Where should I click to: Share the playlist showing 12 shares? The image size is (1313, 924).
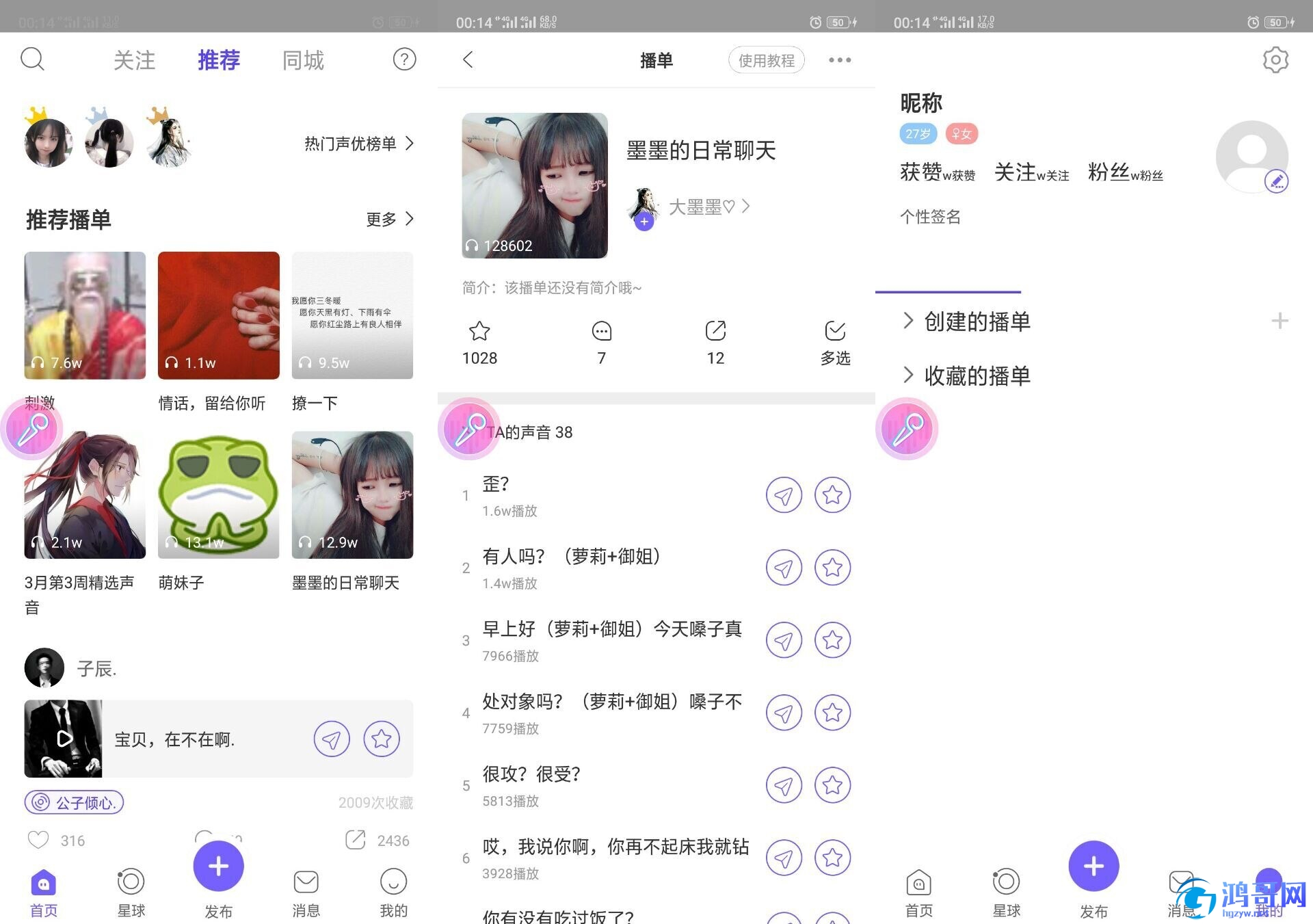click(715, 331)
